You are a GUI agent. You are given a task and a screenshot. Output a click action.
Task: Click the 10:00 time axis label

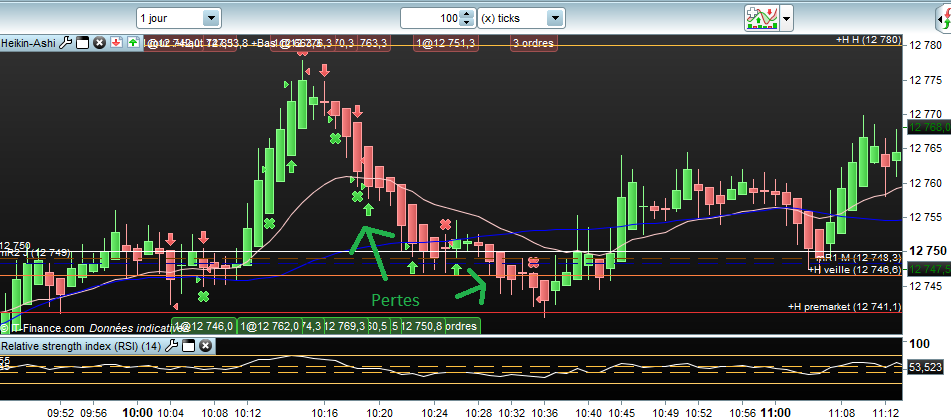tap(137, 413)
